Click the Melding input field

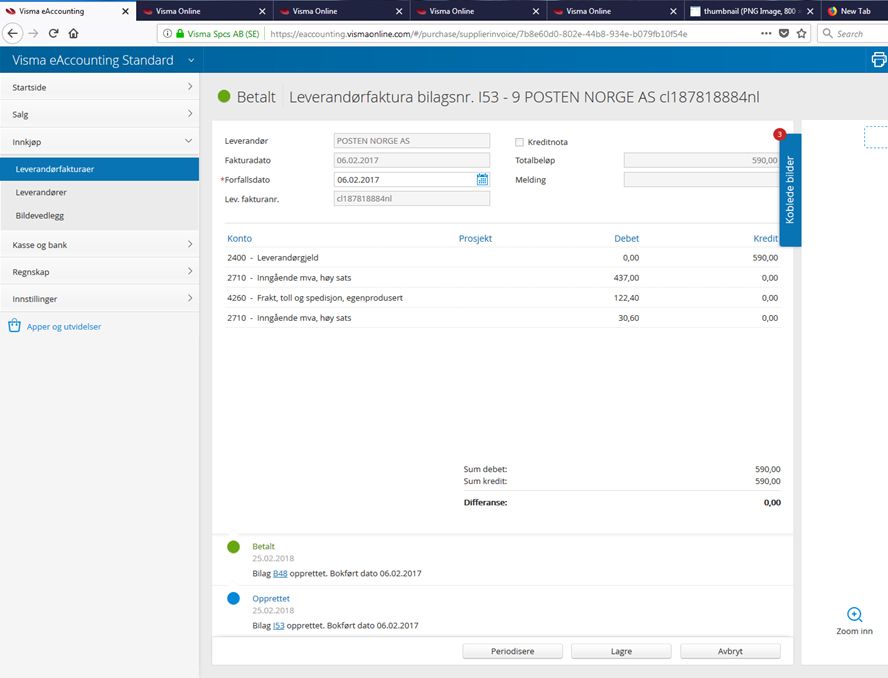[x=702, y=180]
